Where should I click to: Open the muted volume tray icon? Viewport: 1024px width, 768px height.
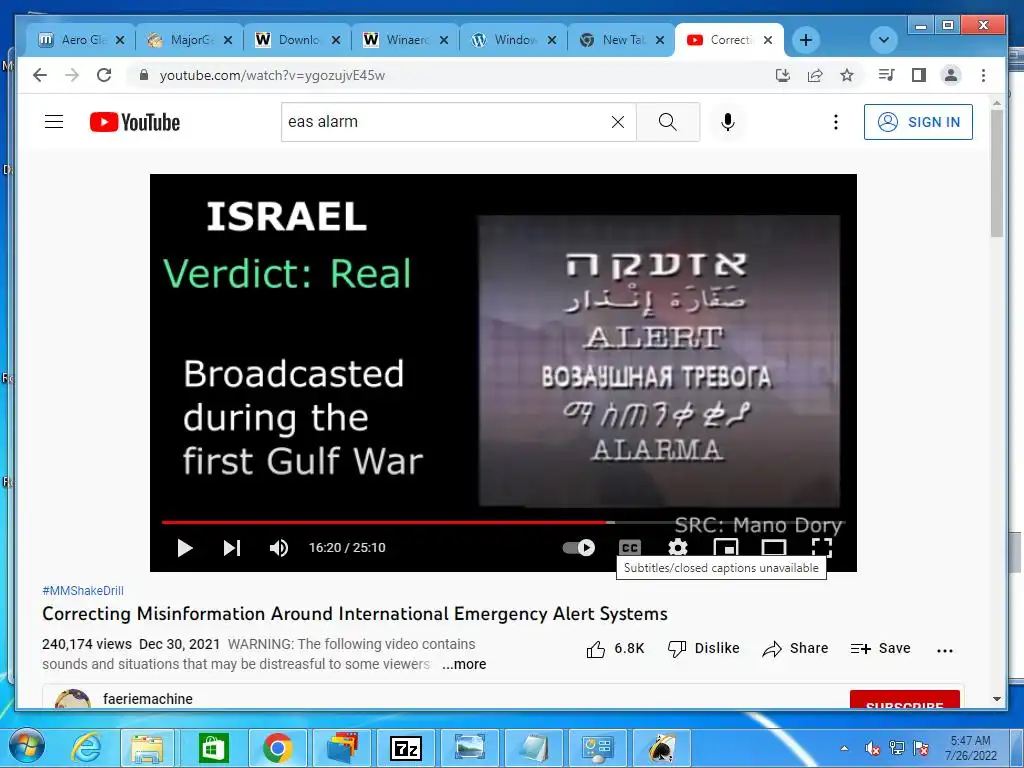(x=872, y=748)
